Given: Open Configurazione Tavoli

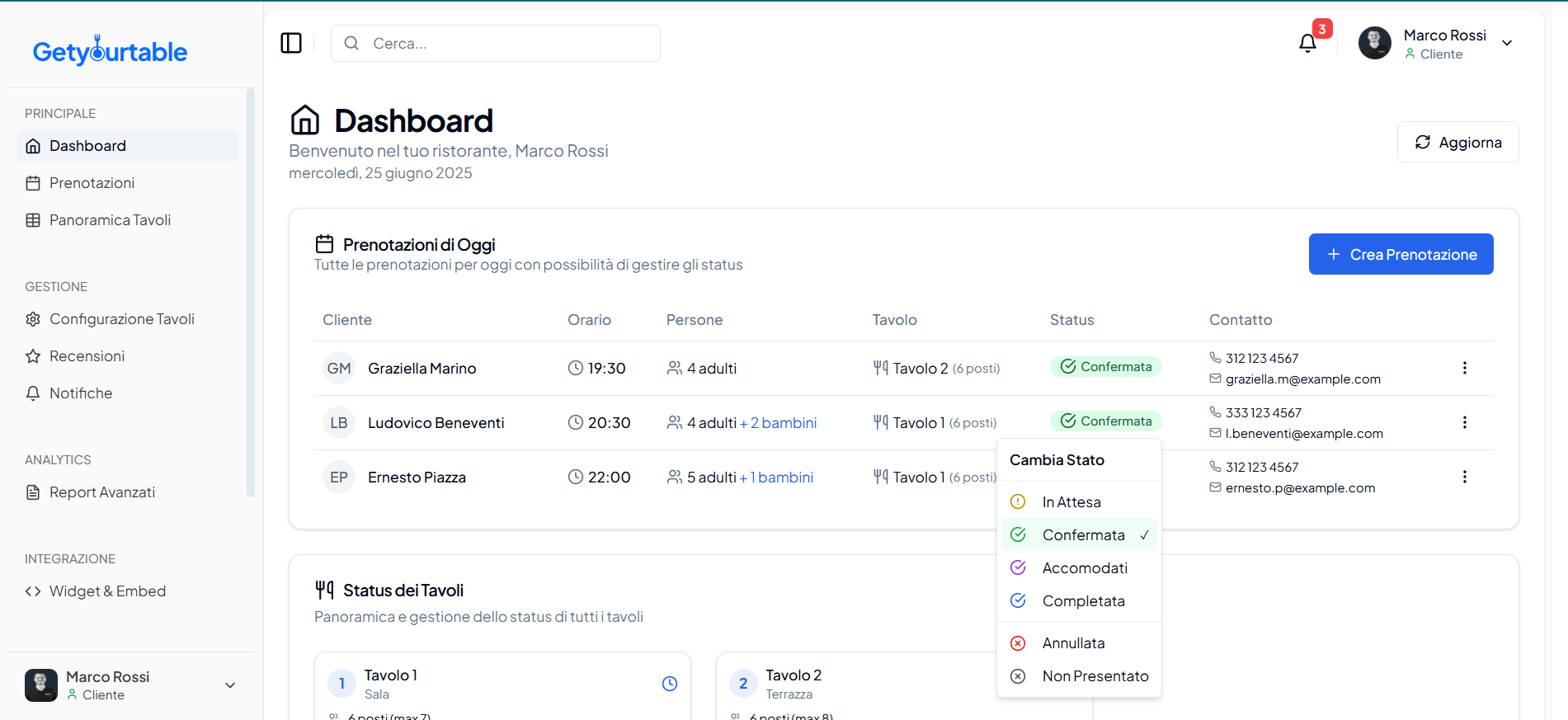Looking at the screenshot, I should tap(127, 319).
